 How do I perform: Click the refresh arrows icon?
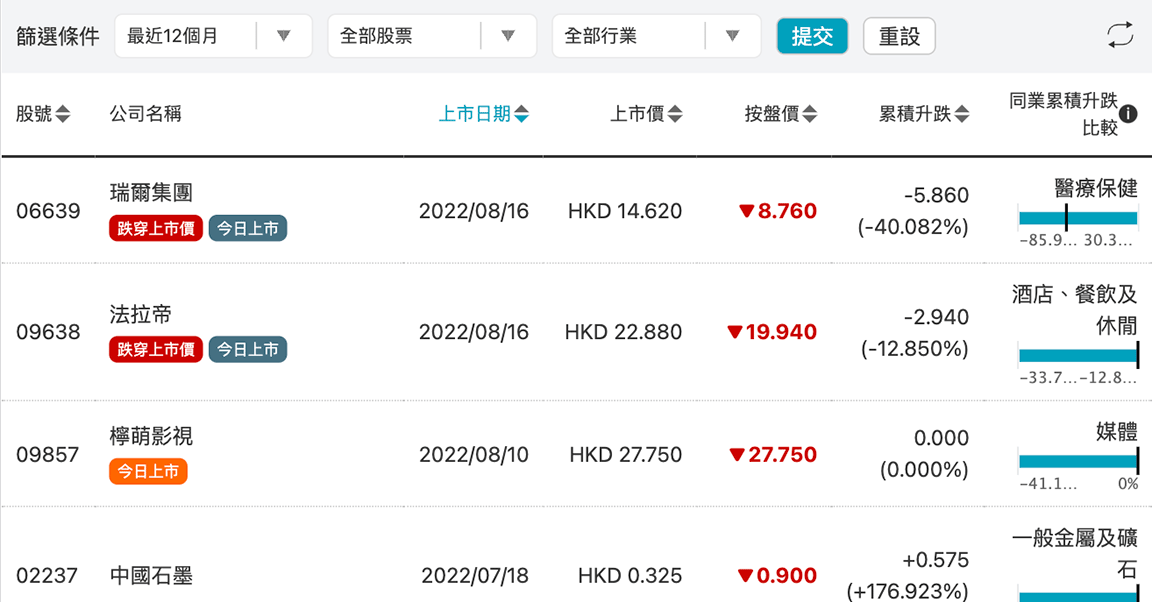coord(1120,35)
